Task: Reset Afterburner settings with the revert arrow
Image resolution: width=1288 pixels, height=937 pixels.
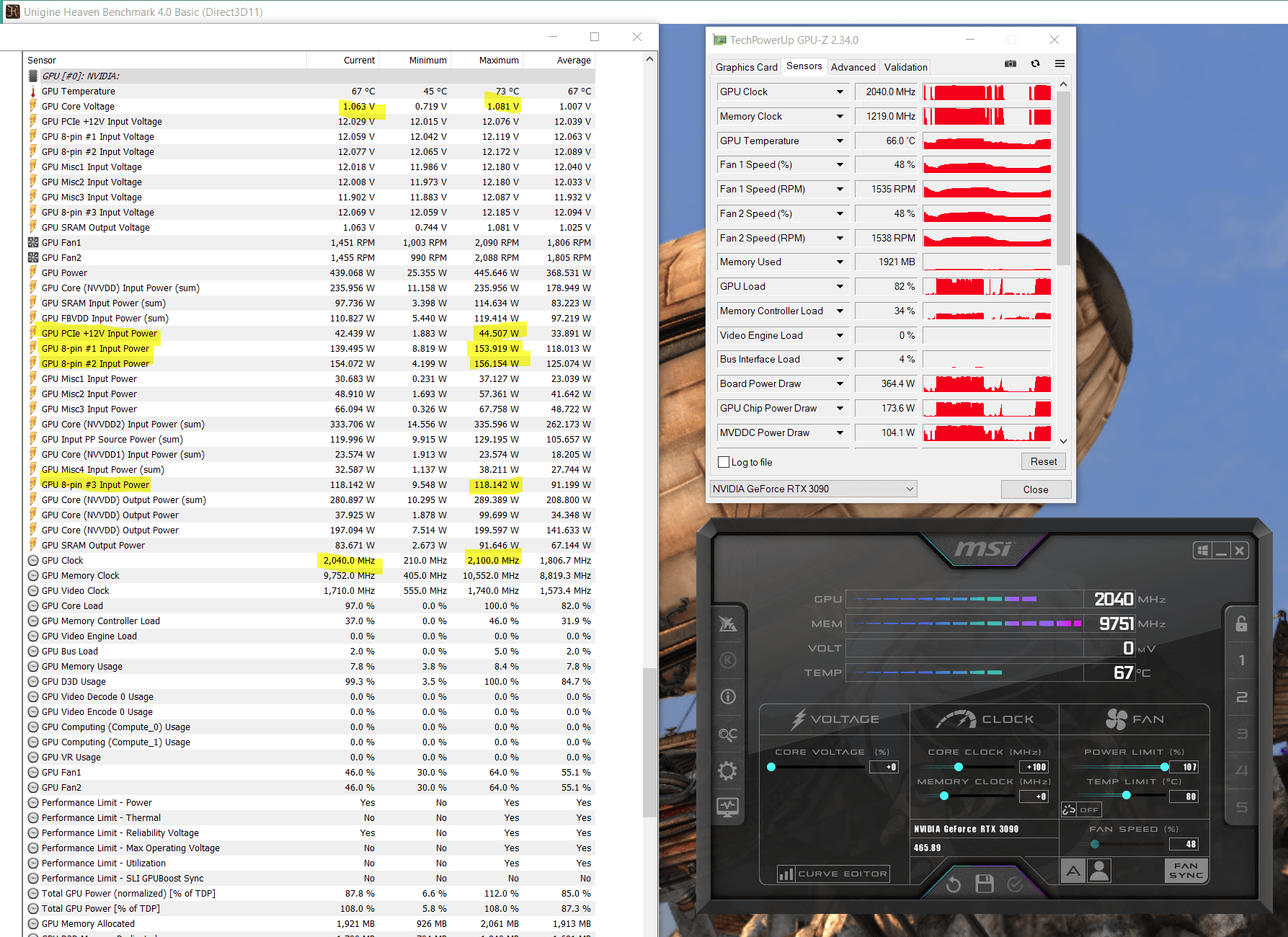Action: click(953, 884)
